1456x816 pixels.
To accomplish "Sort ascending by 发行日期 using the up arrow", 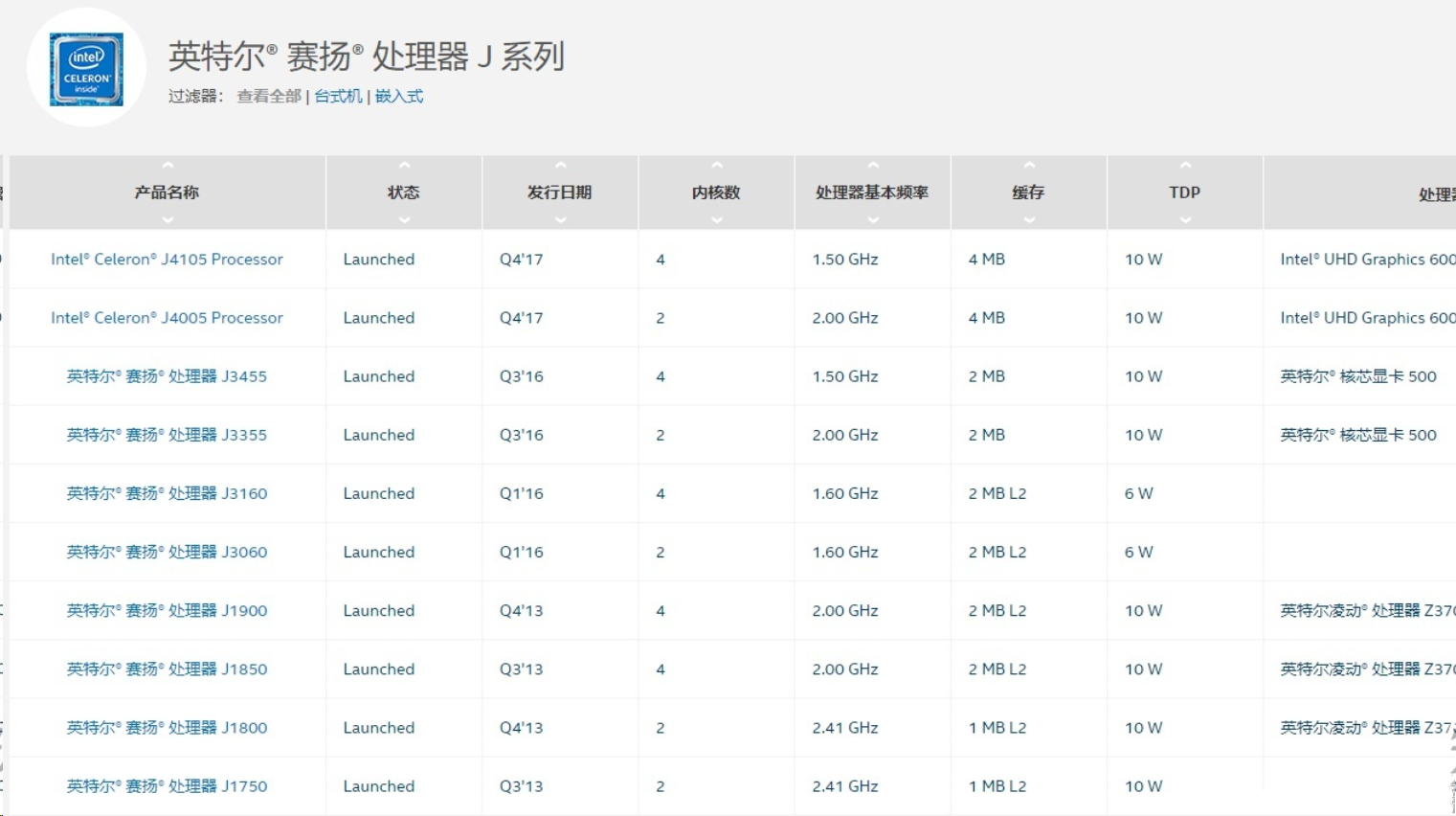I will [561, 166].
